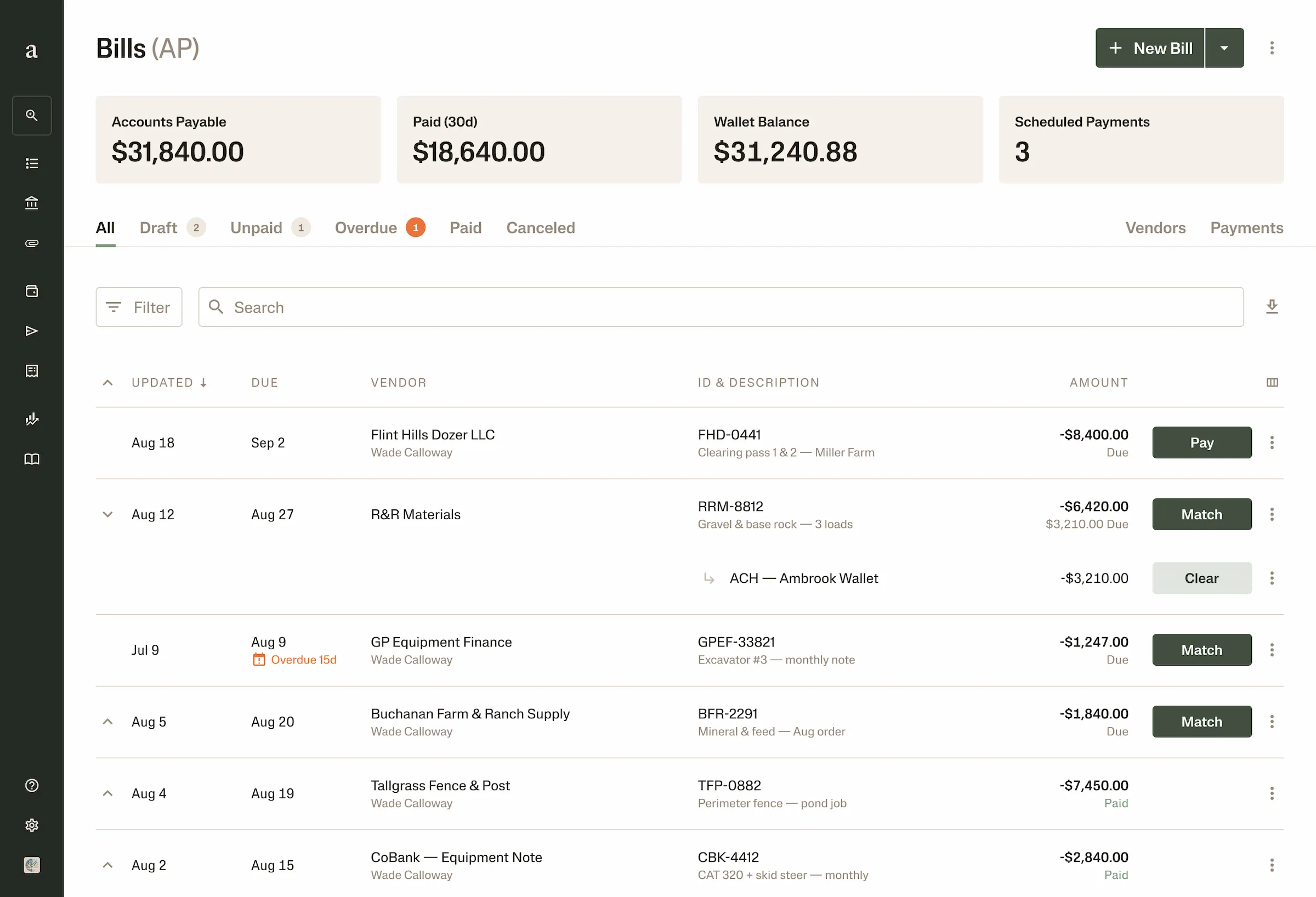Pay the Flint Hills Dozer LLC bill
The height and width of the screenshot is (897, 1316).
coord(1201,442)
